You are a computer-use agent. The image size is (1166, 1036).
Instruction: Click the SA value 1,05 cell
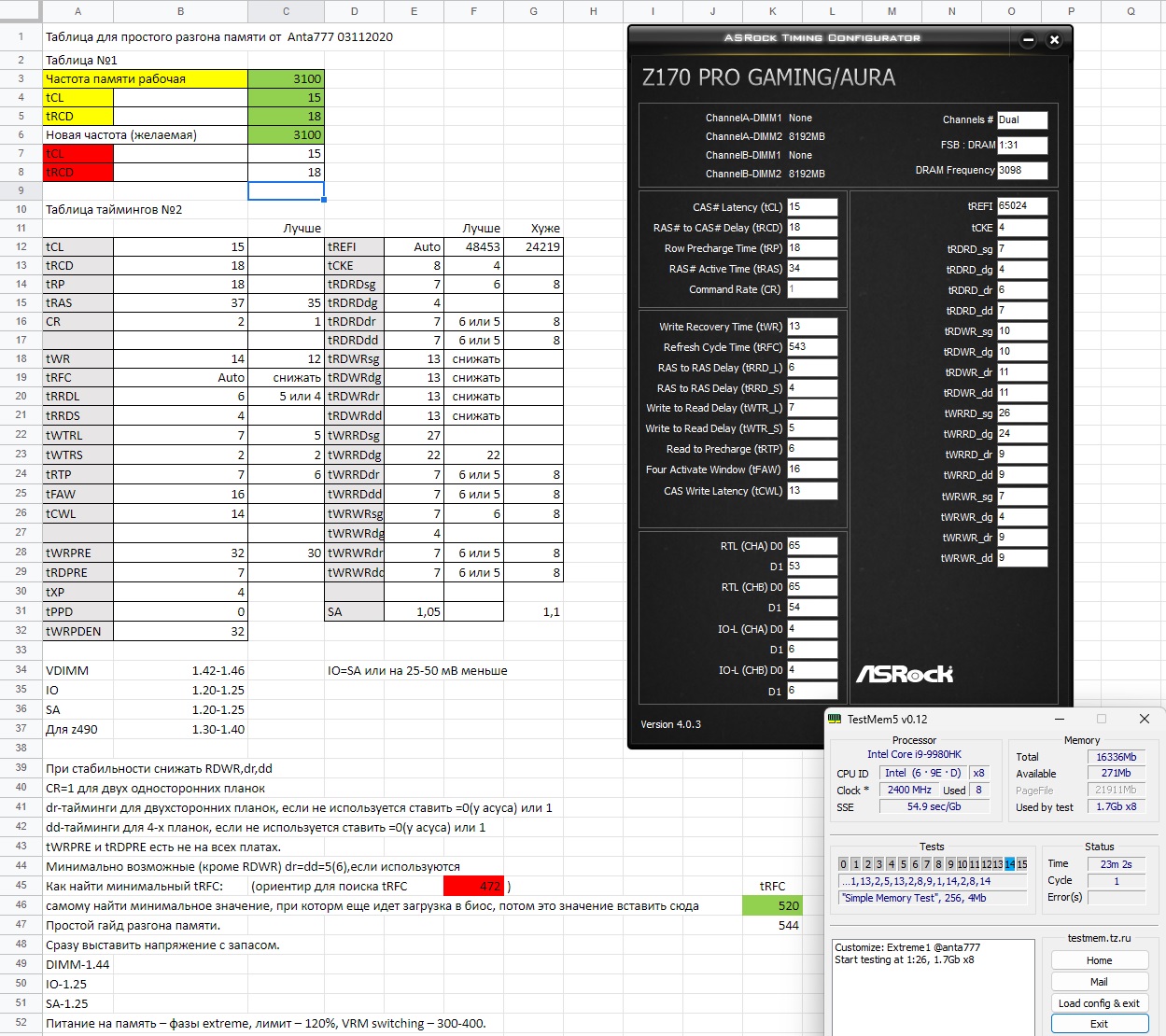pyautogui.click(x=414, y=611)
